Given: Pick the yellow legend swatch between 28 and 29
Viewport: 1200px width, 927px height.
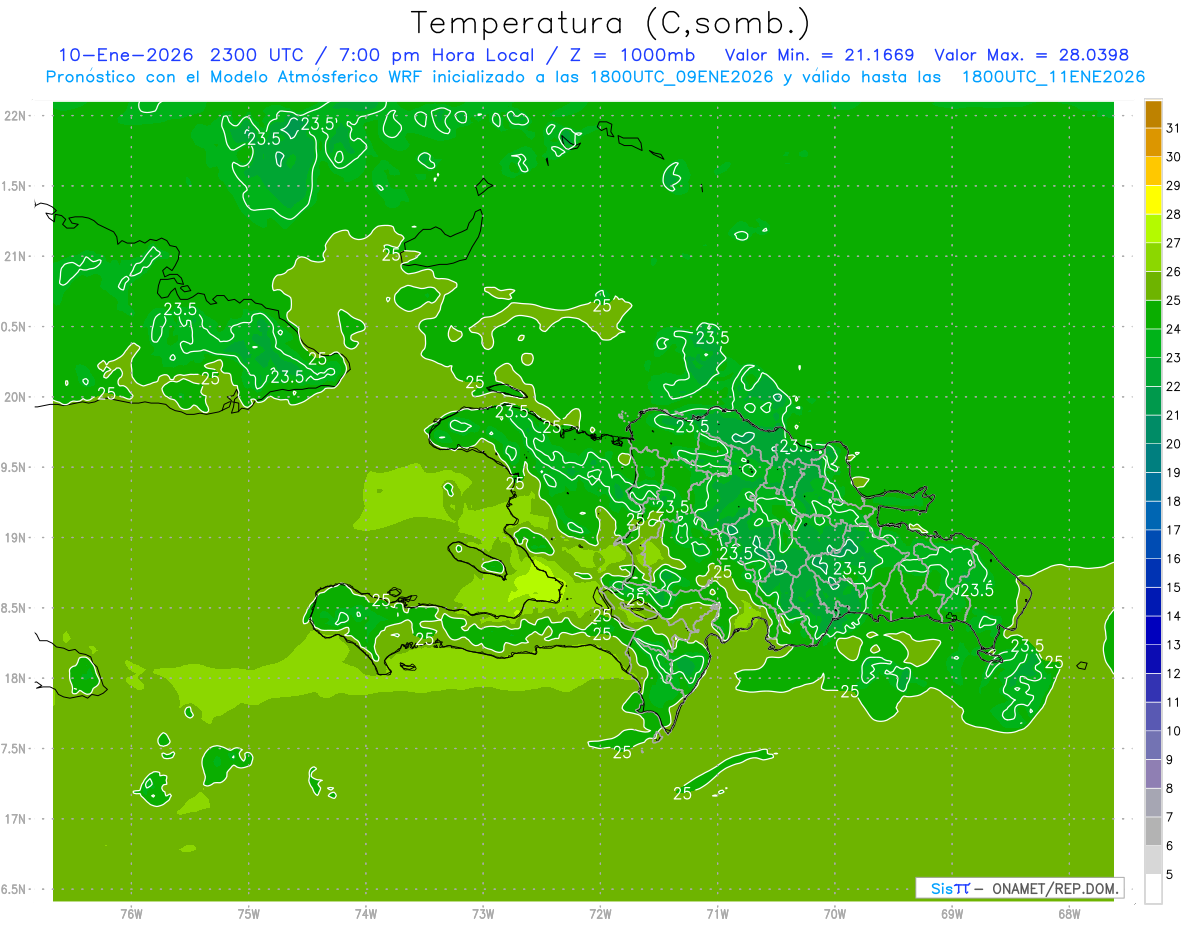Looking at the screenshot, I should [x=1153, y=199].
